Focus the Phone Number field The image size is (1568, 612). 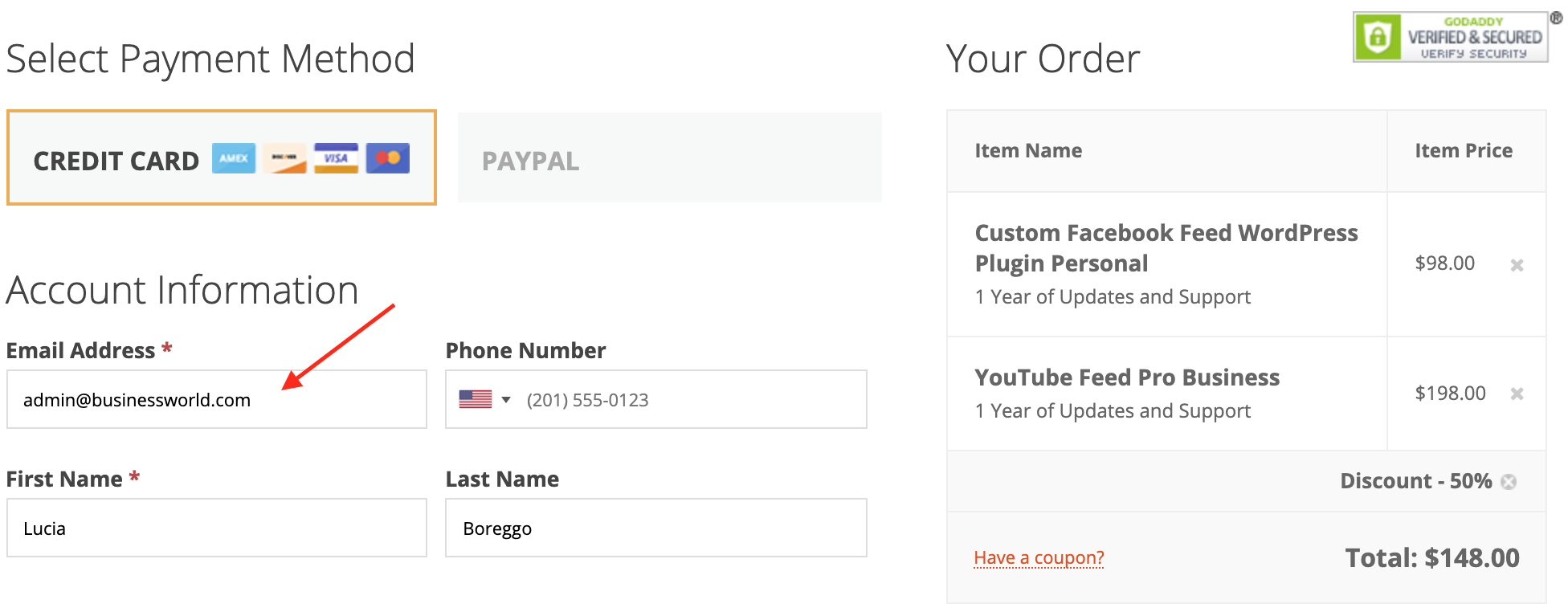click(x=691, y=399)
